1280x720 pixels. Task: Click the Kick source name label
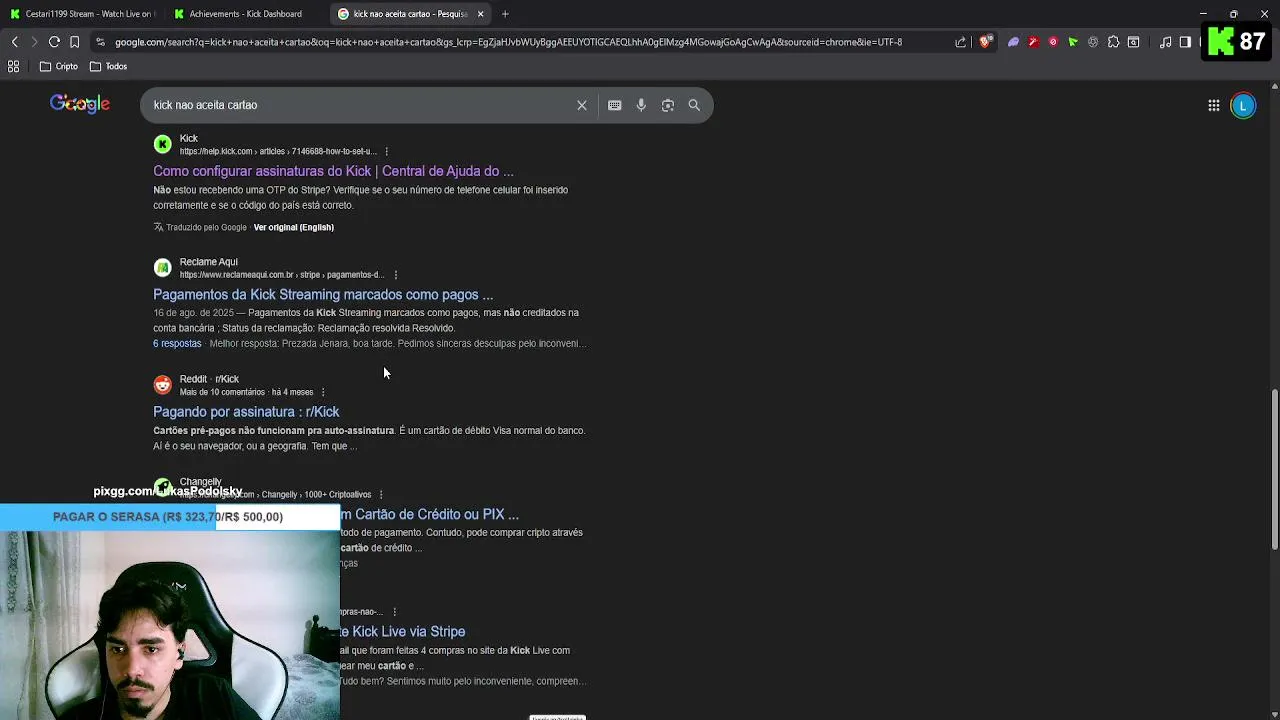point(189,138)
